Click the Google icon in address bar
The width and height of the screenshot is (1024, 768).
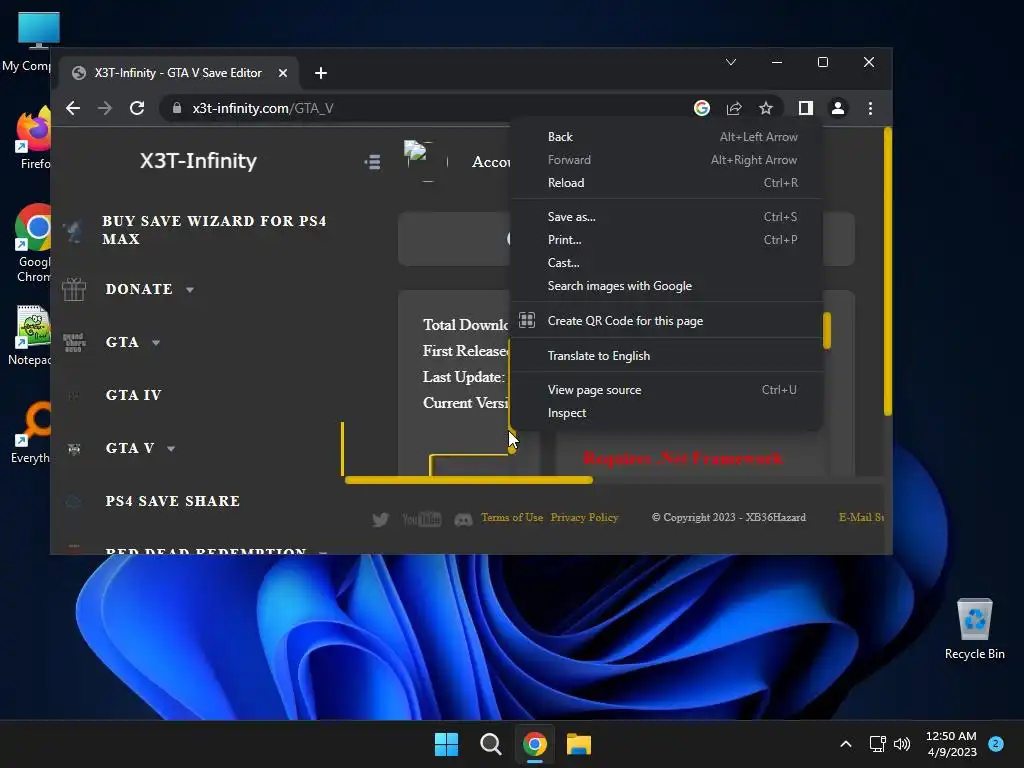click(701, 108)
